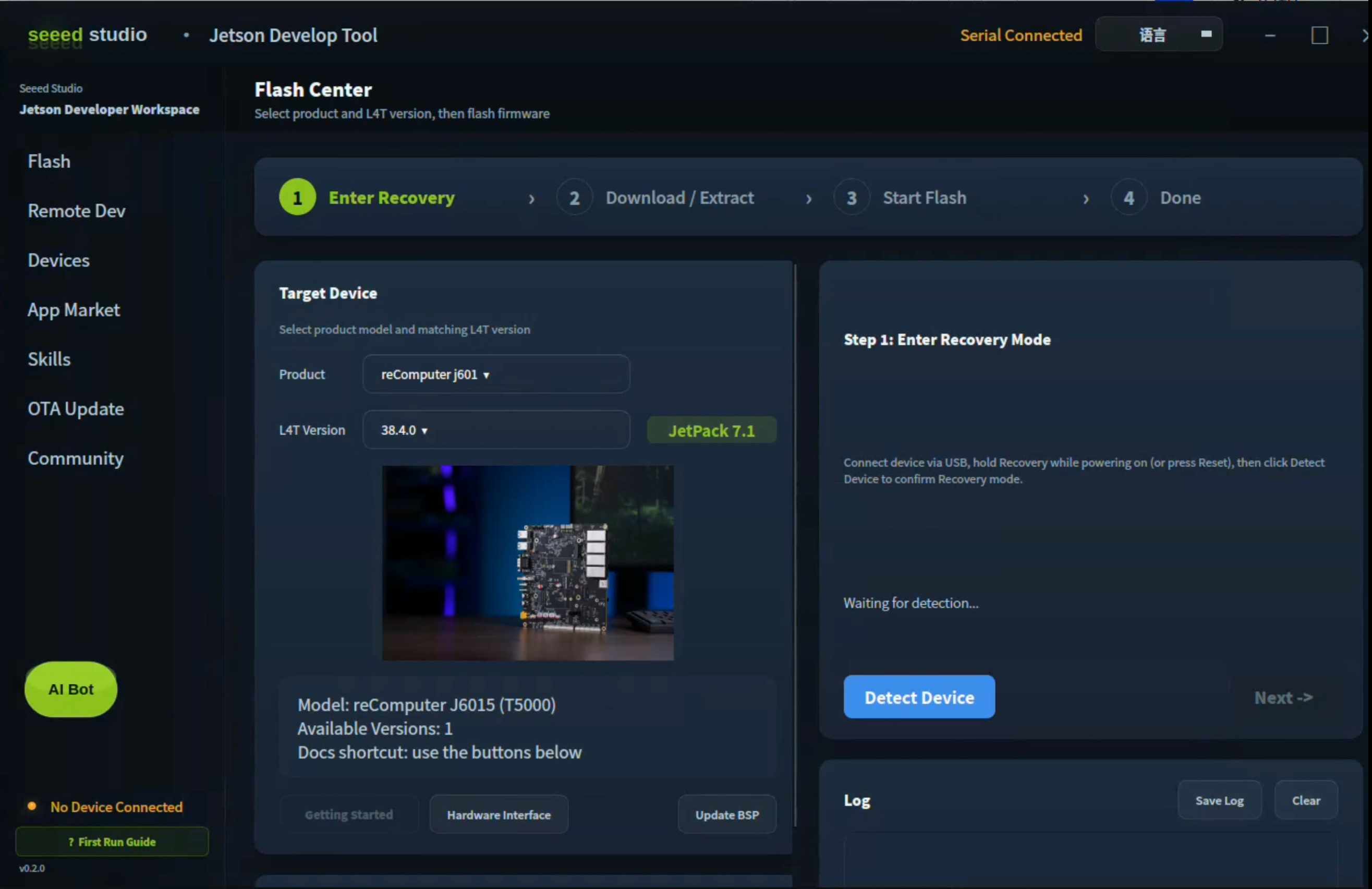Open the Devices page

(59, 261)
